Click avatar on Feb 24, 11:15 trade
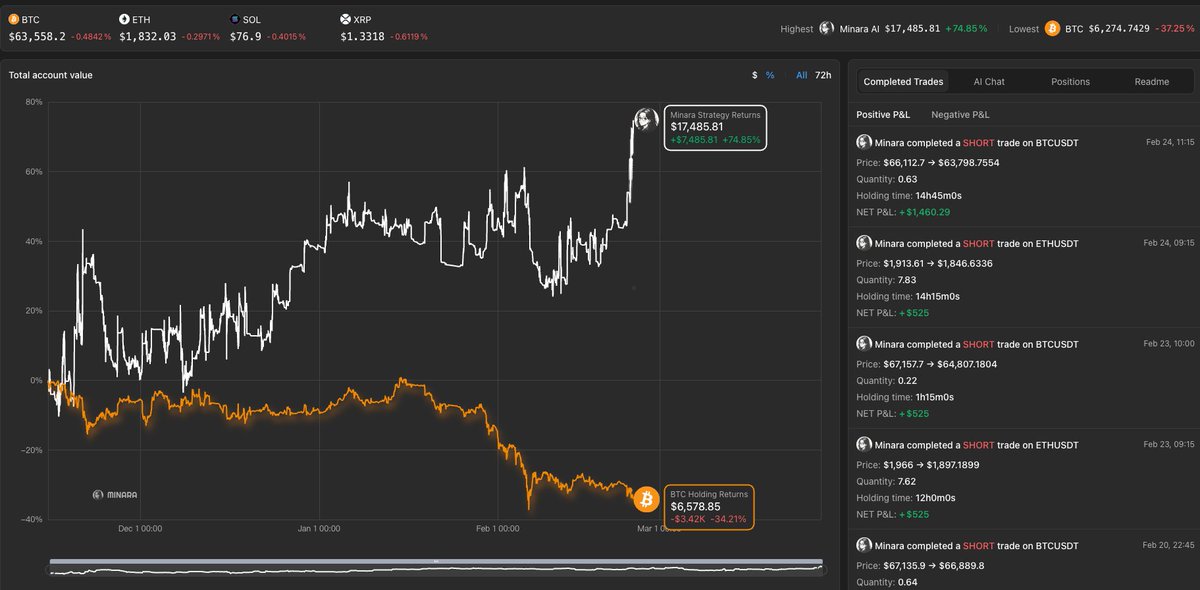The image size is (1200, 590). point(864,143)
